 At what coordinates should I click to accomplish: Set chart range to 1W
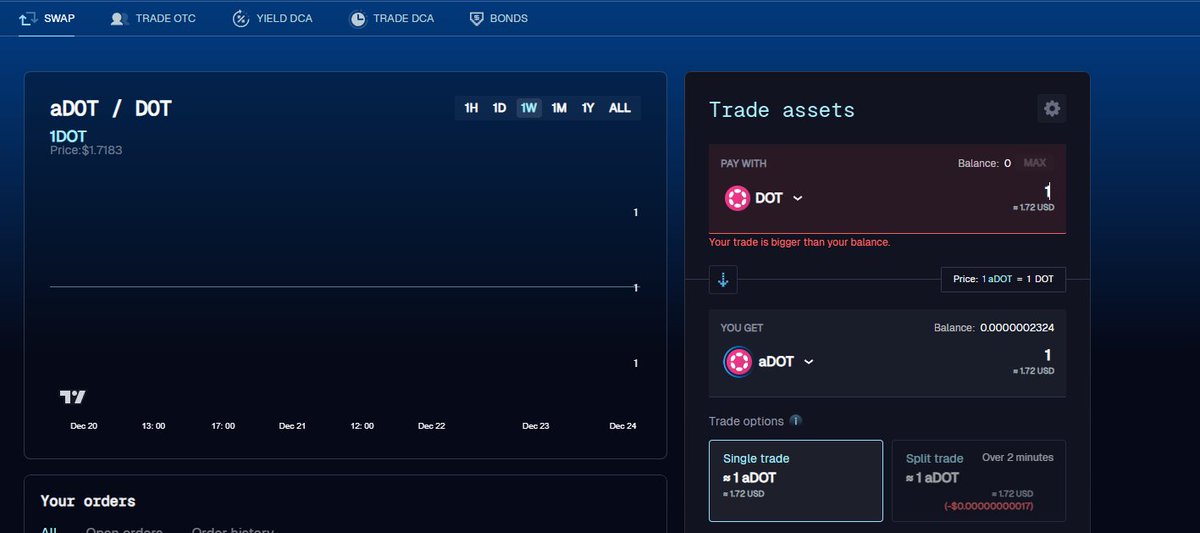point(529,108)
